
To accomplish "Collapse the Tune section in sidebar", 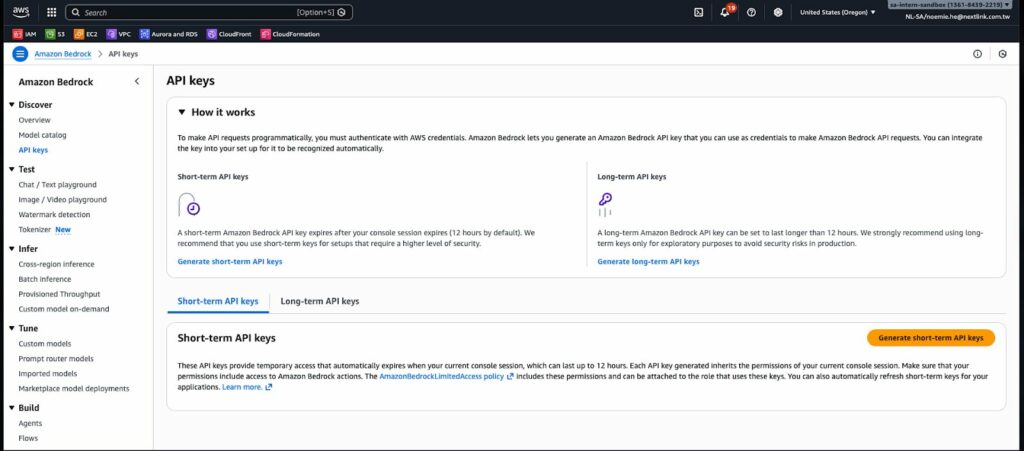I will click(x=12, y=328).
